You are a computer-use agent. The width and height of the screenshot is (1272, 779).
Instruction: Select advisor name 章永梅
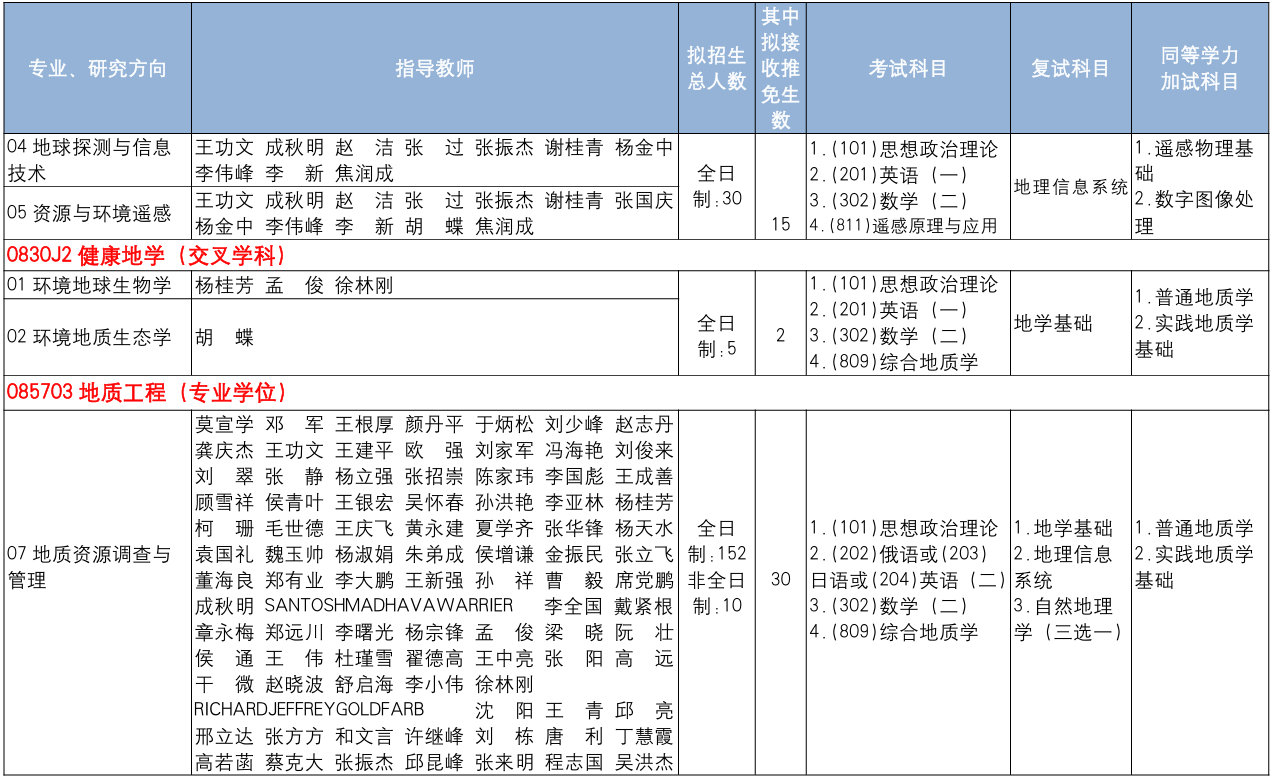tap(224, 632)
